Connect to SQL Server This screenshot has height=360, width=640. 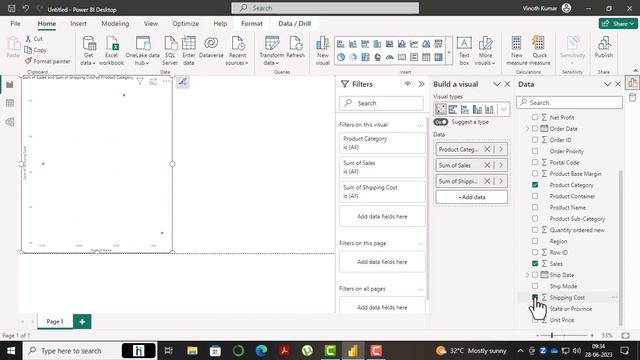point(170,51)
